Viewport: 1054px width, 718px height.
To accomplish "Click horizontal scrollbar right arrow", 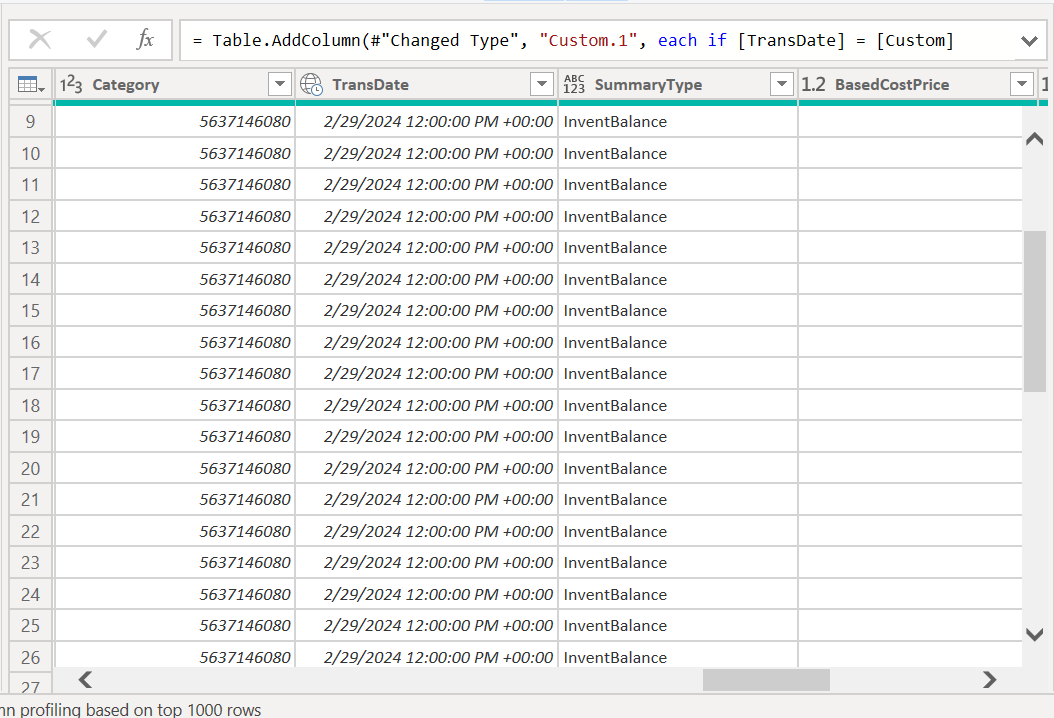I will [x=989, y=680].
